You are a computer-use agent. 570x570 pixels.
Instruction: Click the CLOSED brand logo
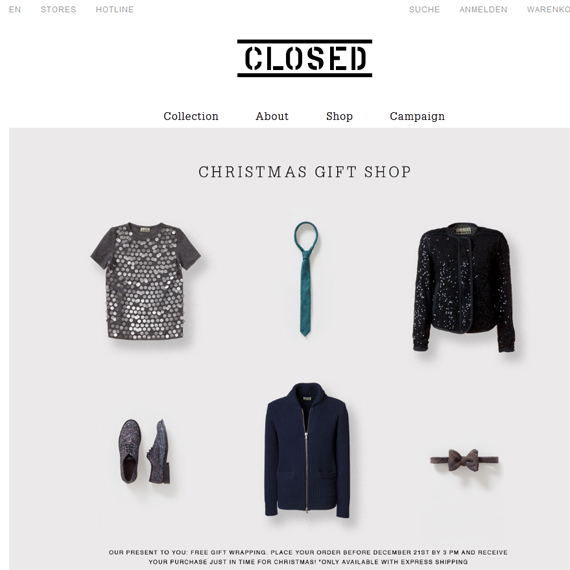305,58
